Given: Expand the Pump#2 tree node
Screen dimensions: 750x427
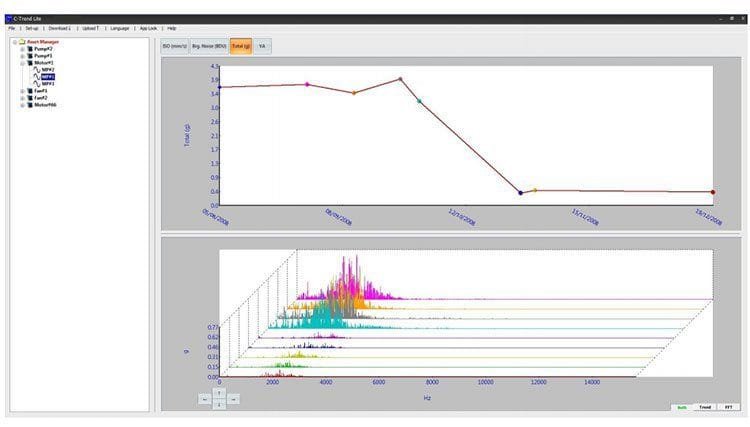Looking at the screenshot, I should (21, 48).
